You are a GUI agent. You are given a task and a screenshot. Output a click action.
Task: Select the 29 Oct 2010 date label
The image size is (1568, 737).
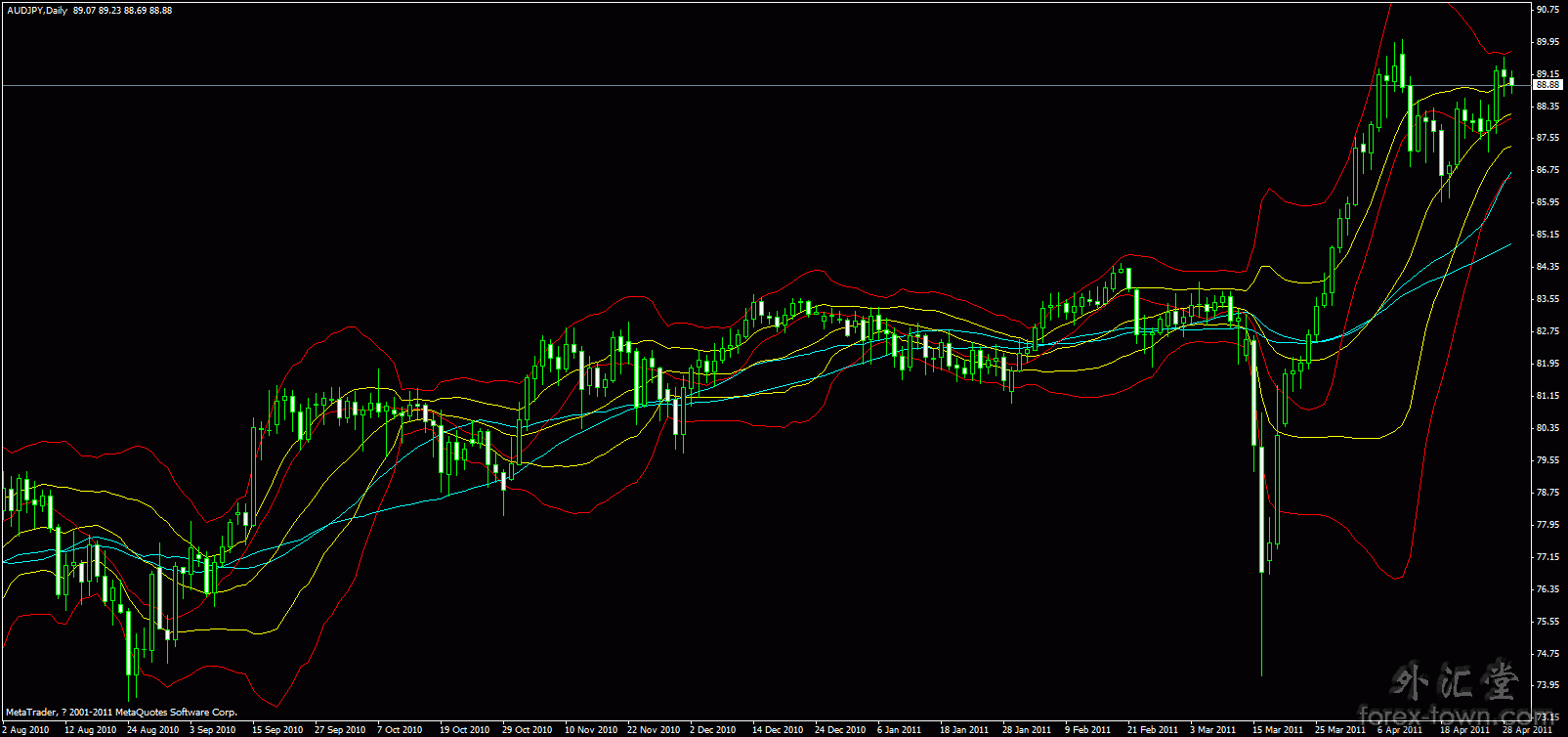click(528, 729)
